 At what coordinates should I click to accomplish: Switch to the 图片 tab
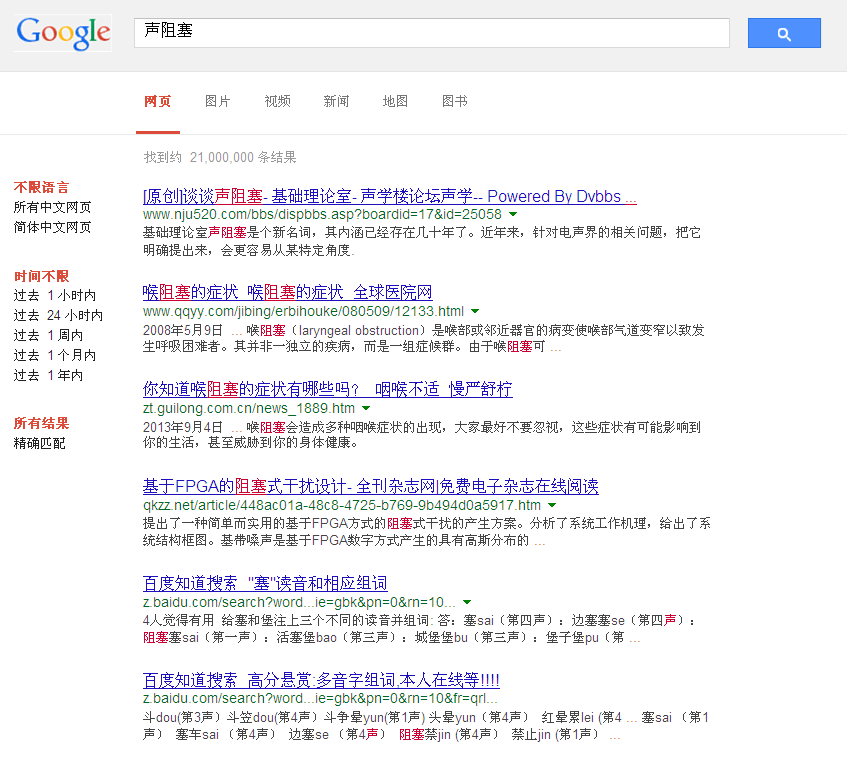(217, 102)
